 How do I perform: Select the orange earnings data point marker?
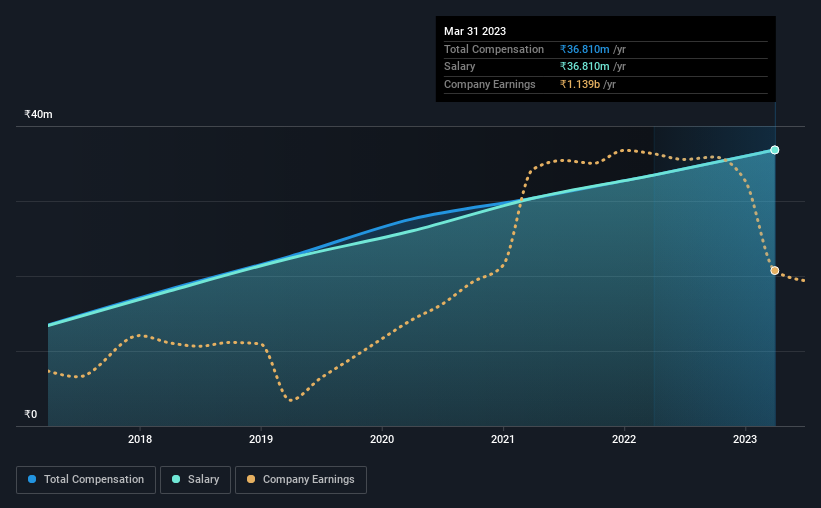tap(774, 271)
